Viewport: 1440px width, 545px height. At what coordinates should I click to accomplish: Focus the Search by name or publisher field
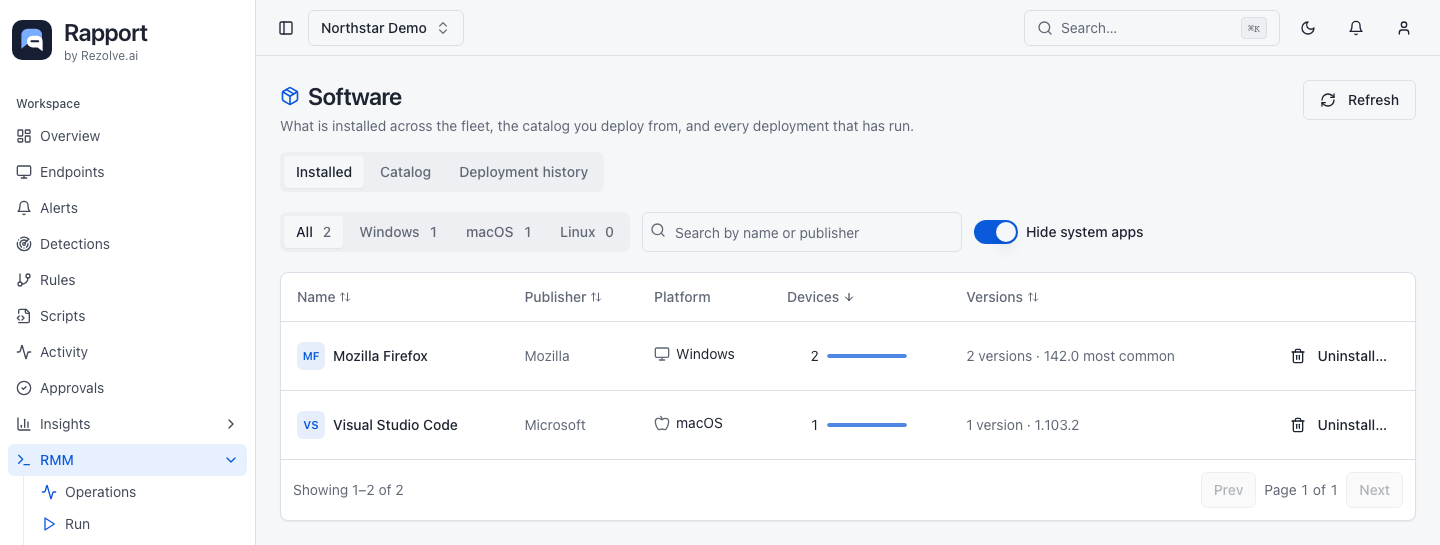pyautogui.click(x=802, y=232)
